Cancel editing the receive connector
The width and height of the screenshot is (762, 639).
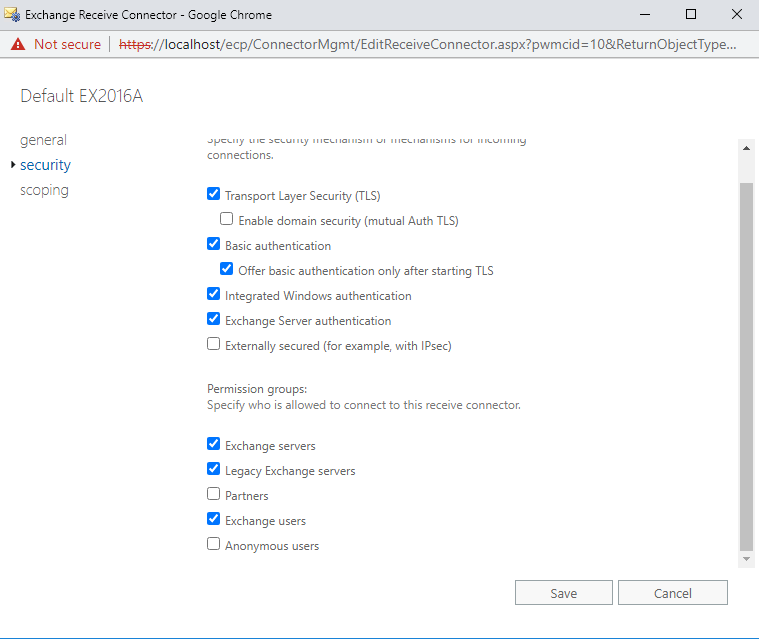(673, 593)
